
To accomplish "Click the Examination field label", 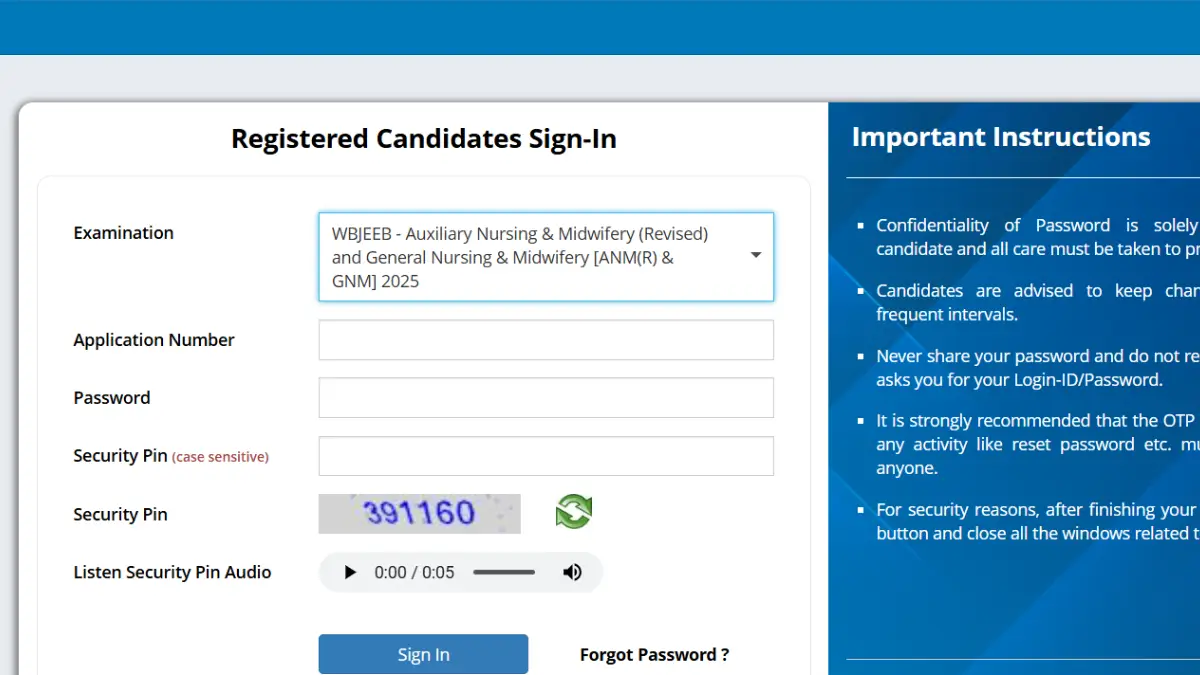I will tap(123, 233).
